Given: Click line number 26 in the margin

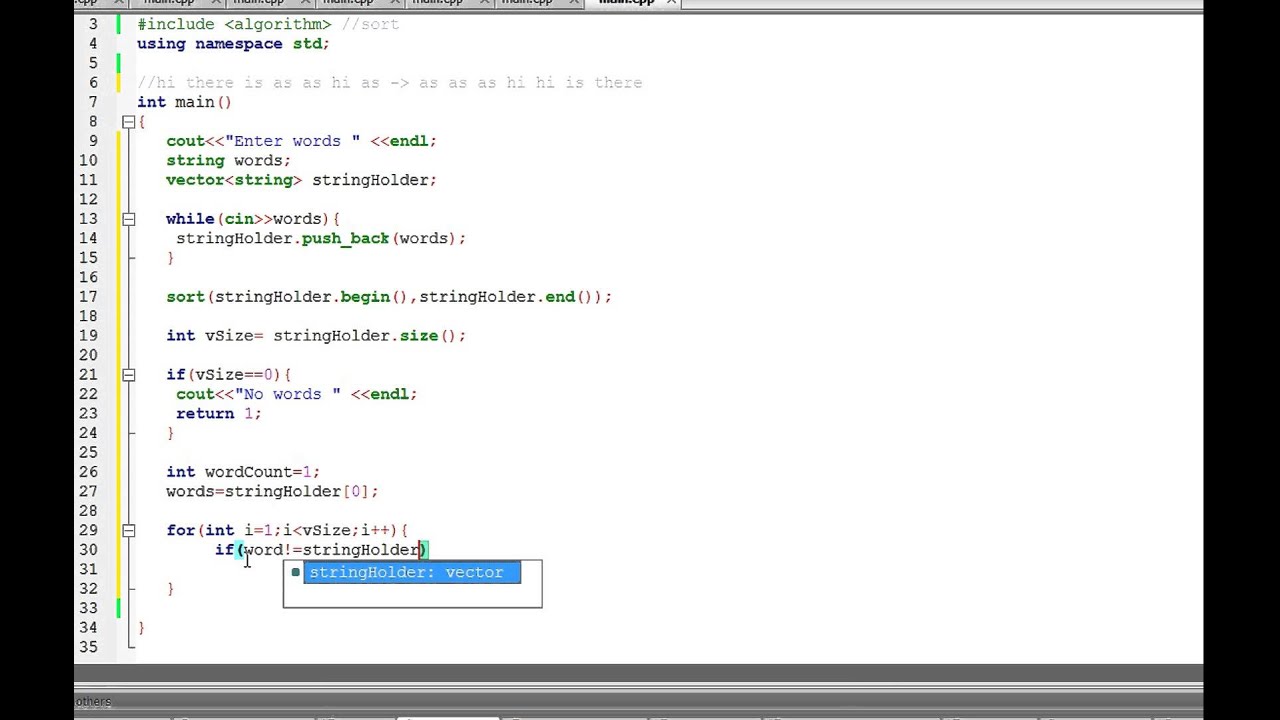Looking at the screenshot, I should (86, 472).
